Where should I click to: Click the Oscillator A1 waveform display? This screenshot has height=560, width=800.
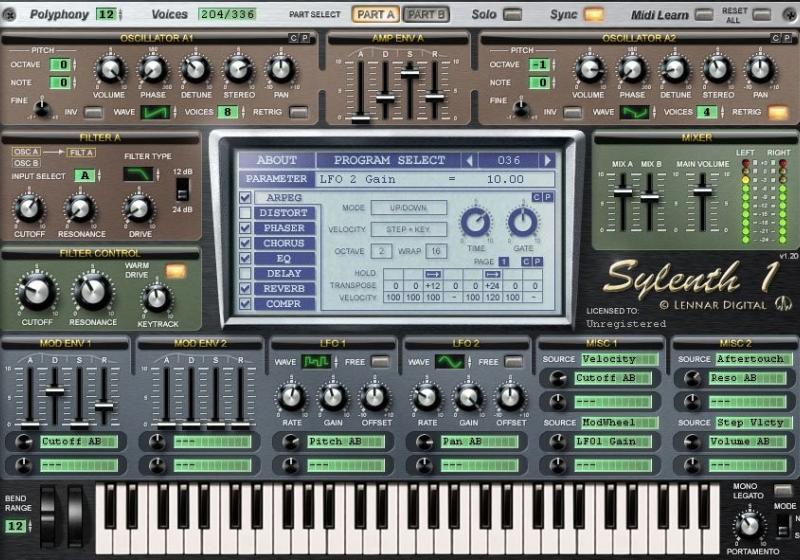pos(155,112)
